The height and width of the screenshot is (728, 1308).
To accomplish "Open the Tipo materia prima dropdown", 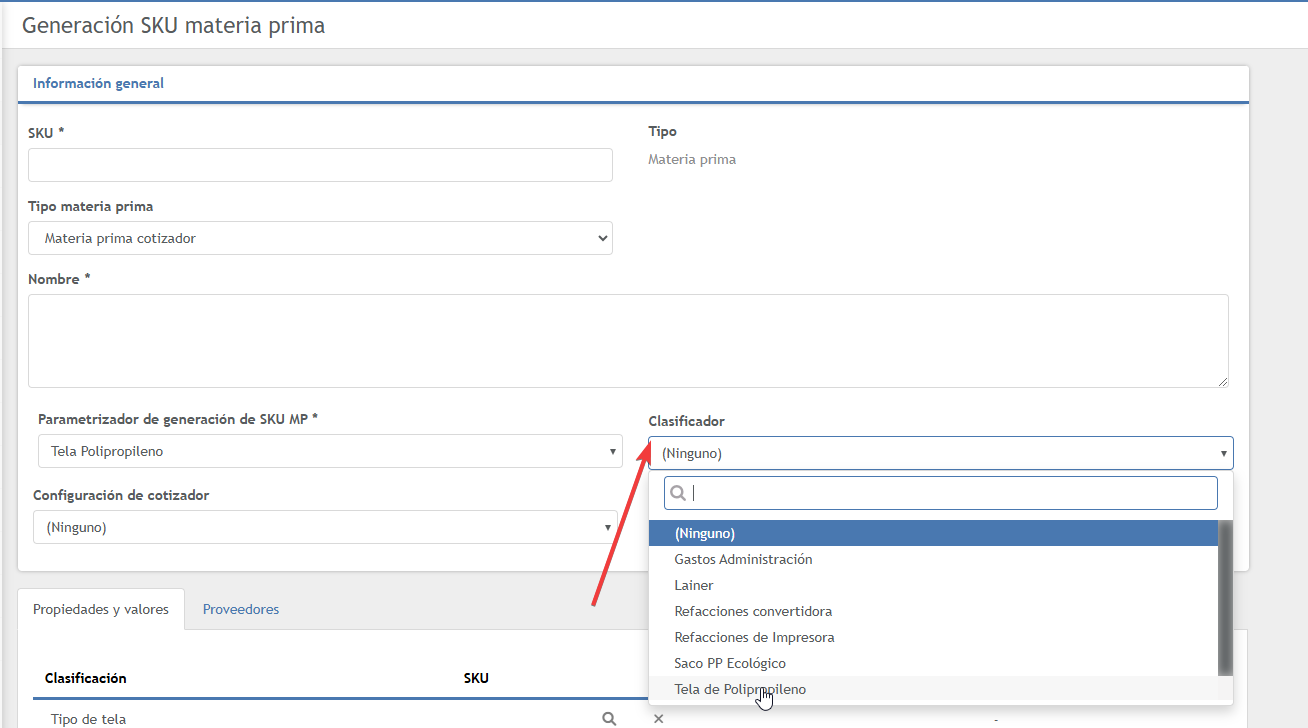I will 320,238.
